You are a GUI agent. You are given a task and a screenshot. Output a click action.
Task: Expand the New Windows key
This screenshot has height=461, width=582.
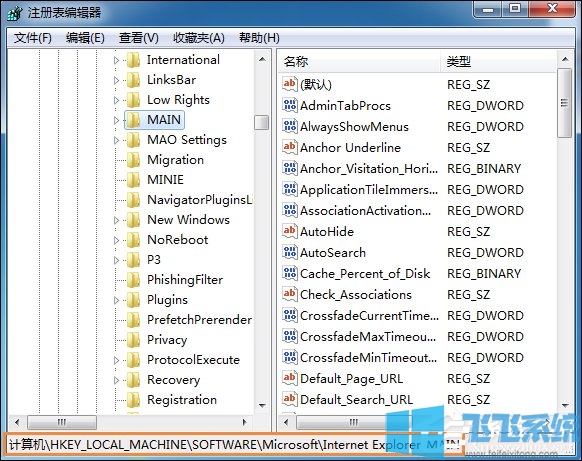(x=116, y=220)
